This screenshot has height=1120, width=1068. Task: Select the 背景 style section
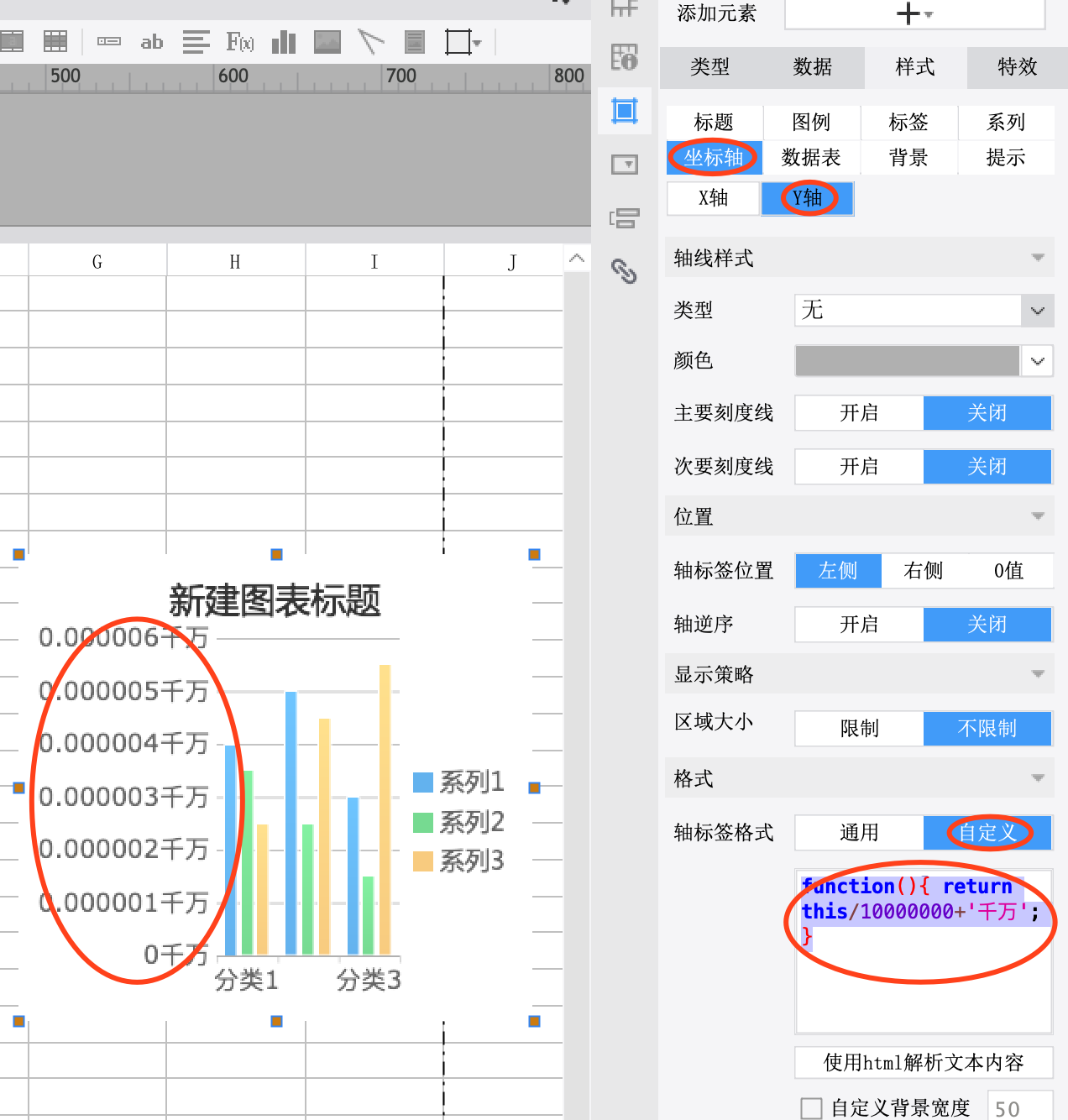click(x=909, y=158)
